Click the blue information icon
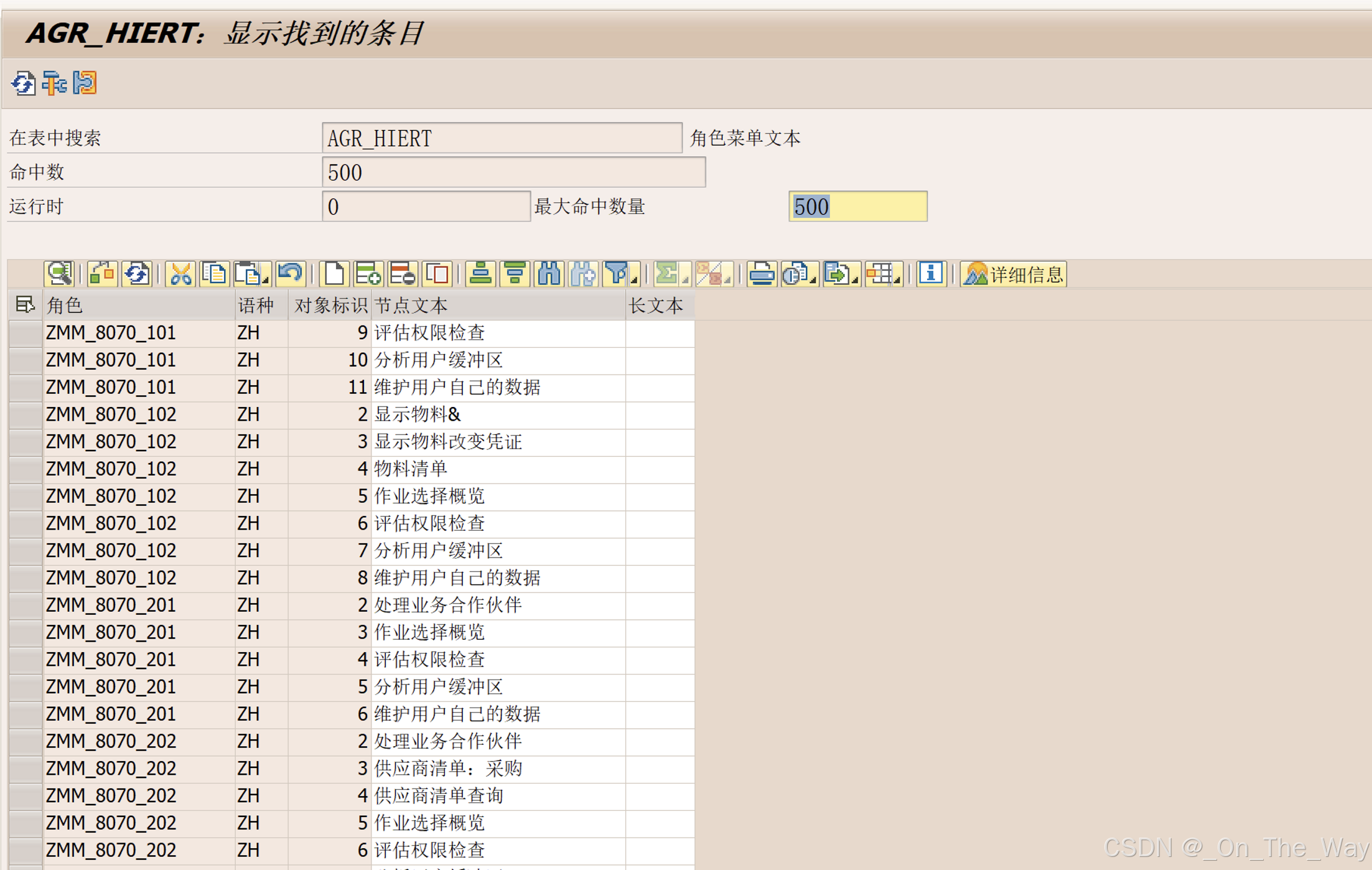This screenshot has height=870, width=1372. pos(930,274)
